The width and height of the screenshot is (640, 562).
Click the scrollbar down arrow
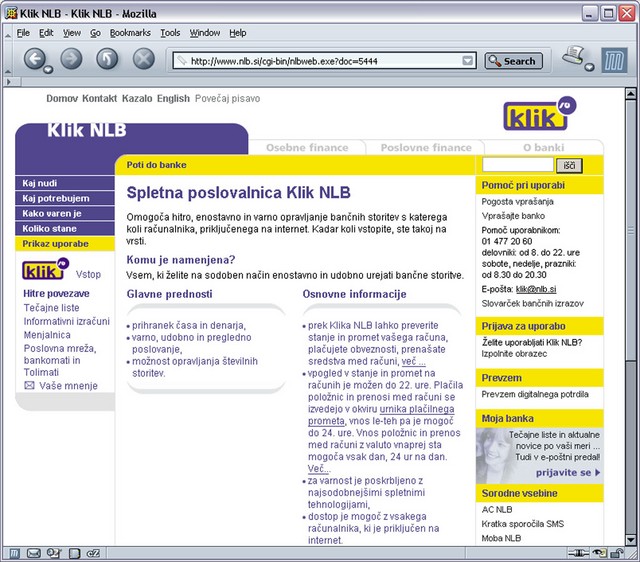(631, 539)
